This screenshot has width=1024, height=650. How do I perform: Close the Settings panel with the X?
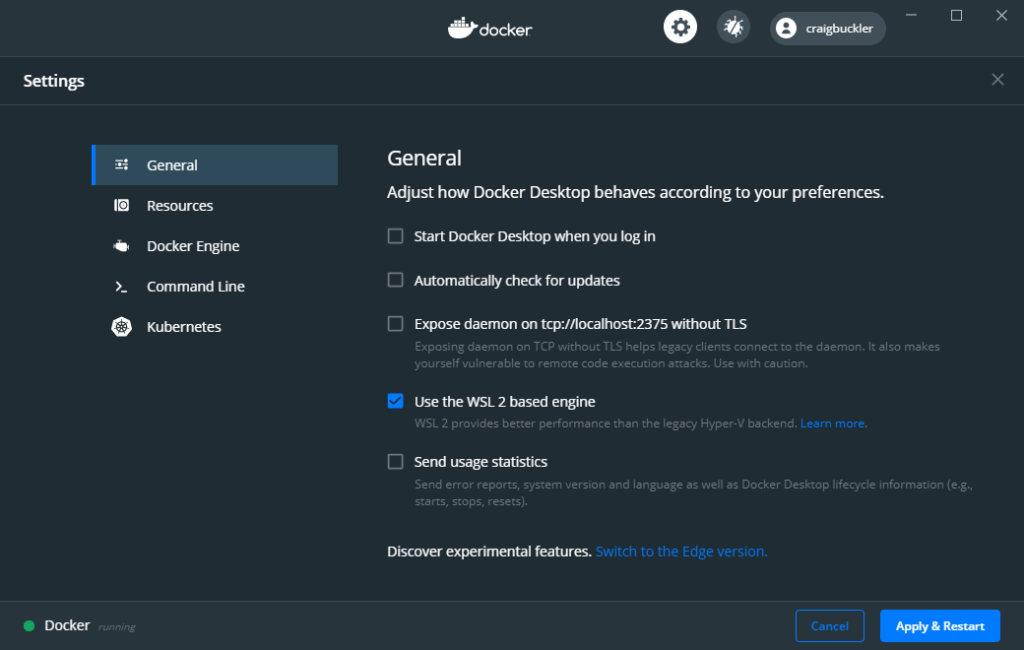997,79
